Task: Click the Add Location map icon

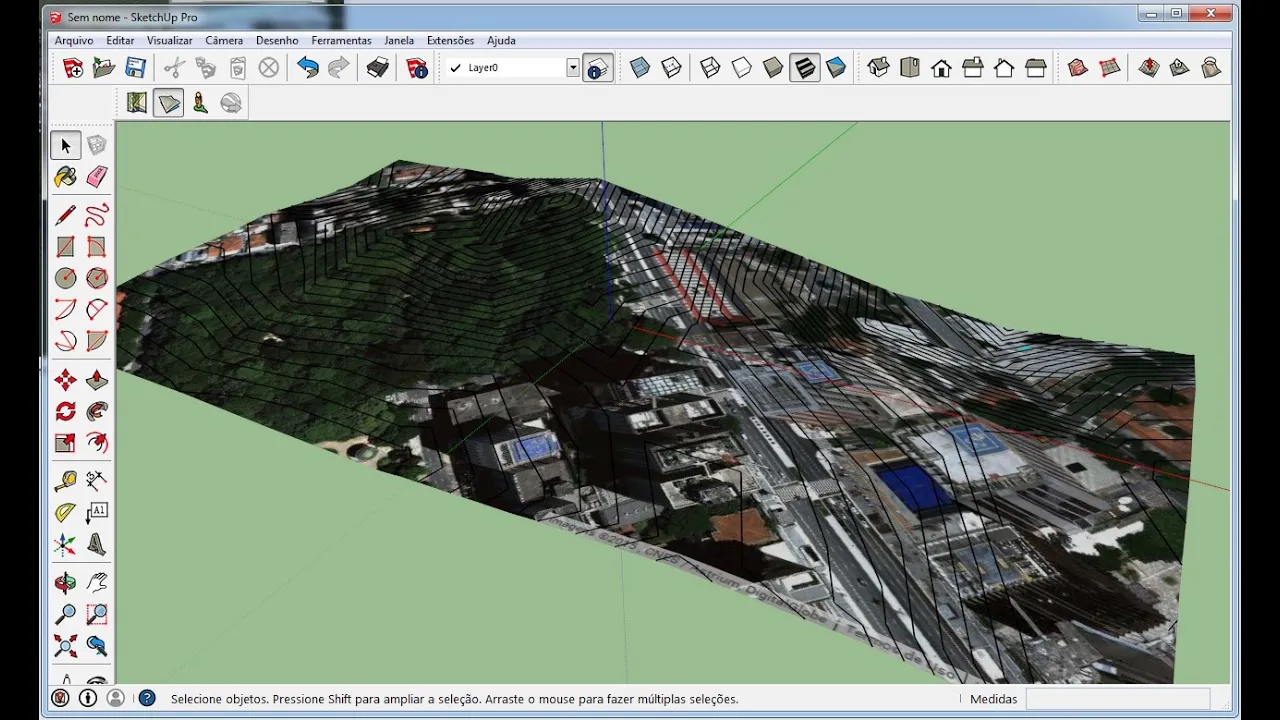Action: (137, 103)
